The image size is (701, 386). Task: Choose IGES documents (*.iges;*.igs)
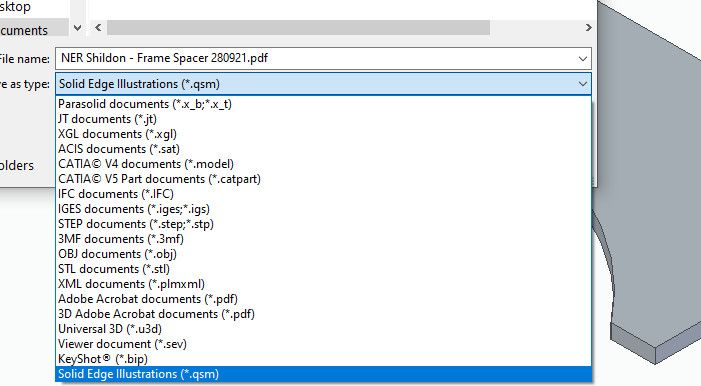[323, 209]
